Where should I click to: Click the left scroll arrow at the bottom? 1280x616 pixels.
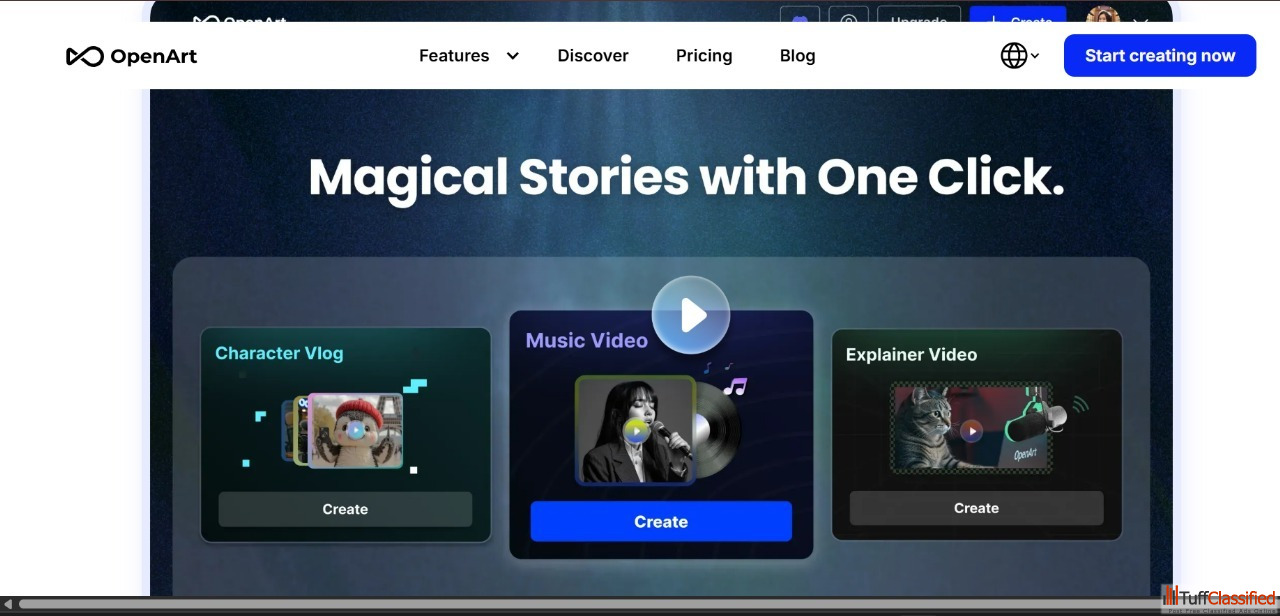pos(7,604)
